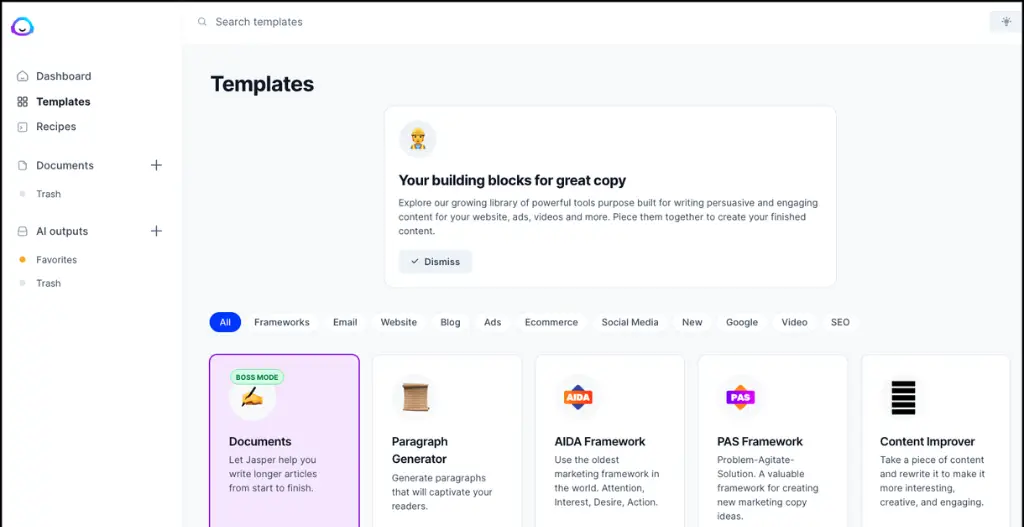1024x527 pixels.
Task: Click the plus icon beside AI outputs
Action: pyautogui.click(x=156, y=231)
